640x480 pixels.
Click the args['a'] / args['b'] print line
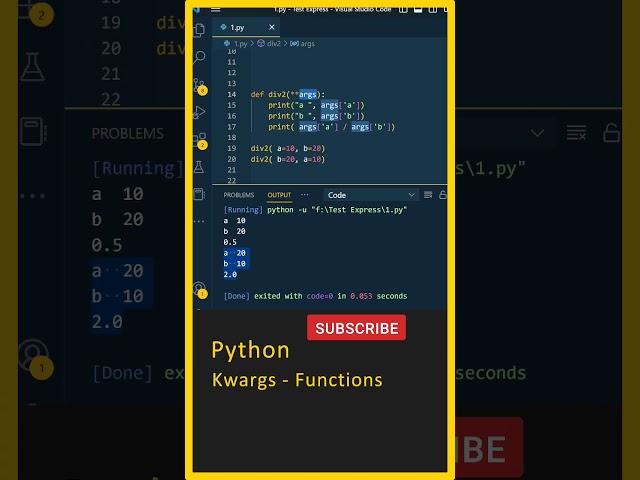pyautogui.click(x=331, y=127)
